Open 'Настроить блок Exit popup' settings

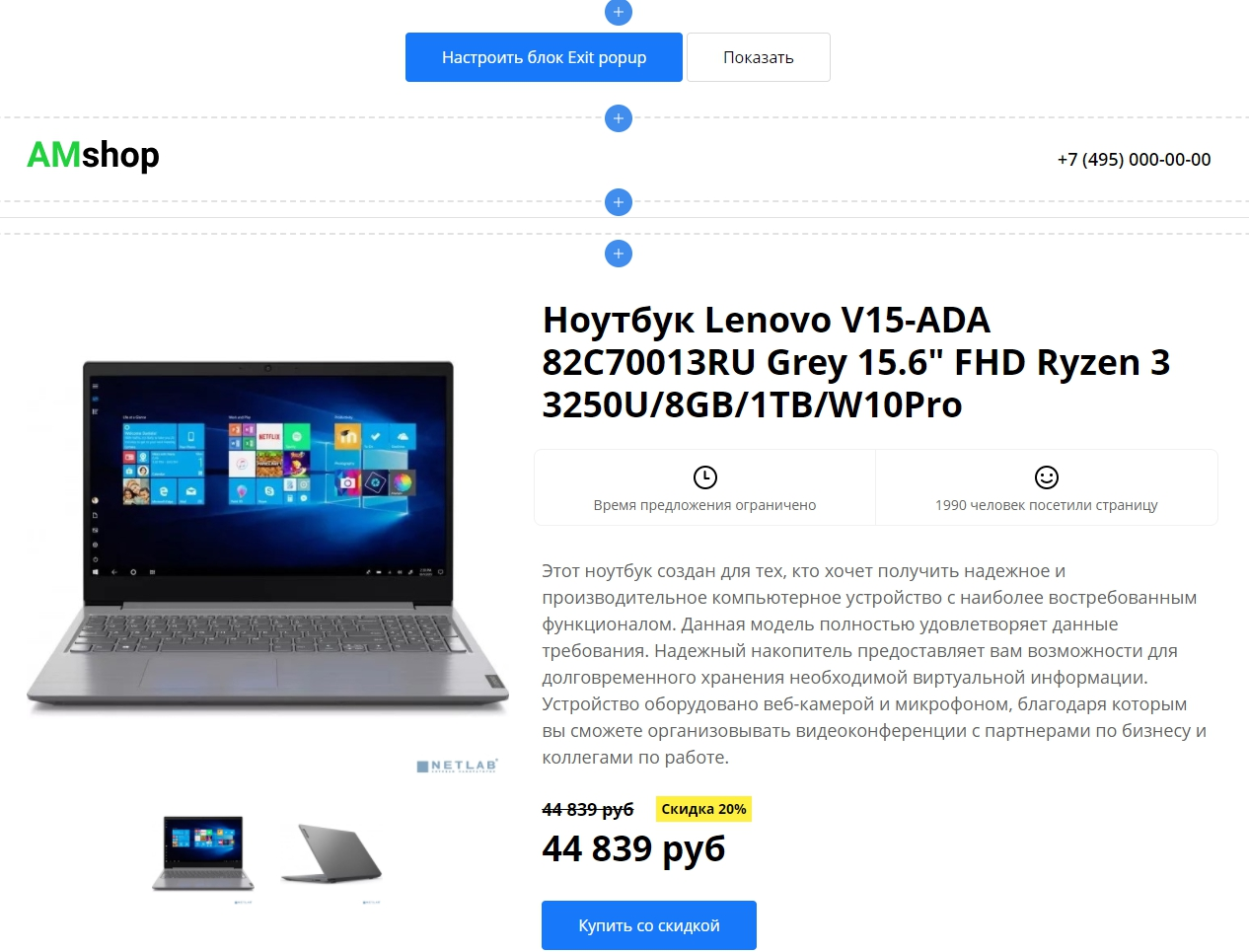pos(544,57)
